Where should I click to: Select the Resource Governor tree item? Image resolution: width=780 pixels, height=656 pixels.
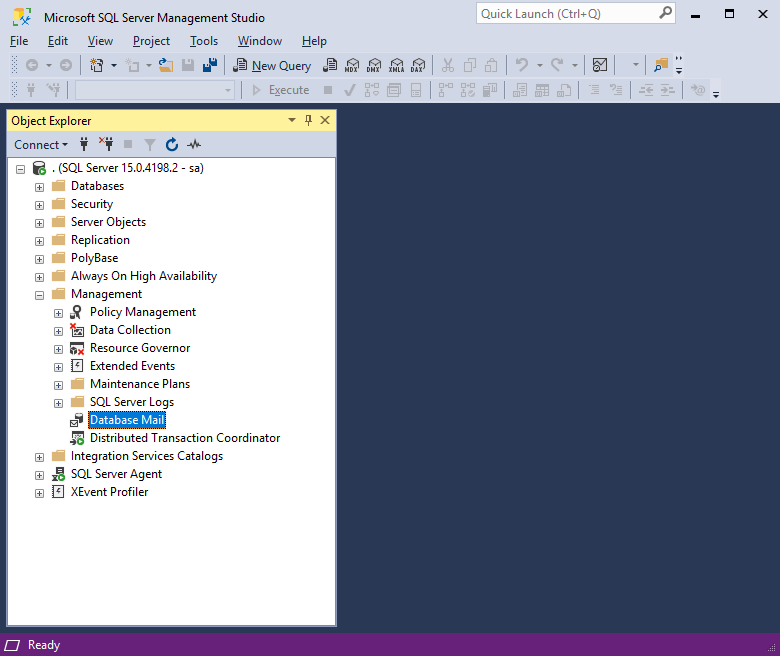pos(140,348)
